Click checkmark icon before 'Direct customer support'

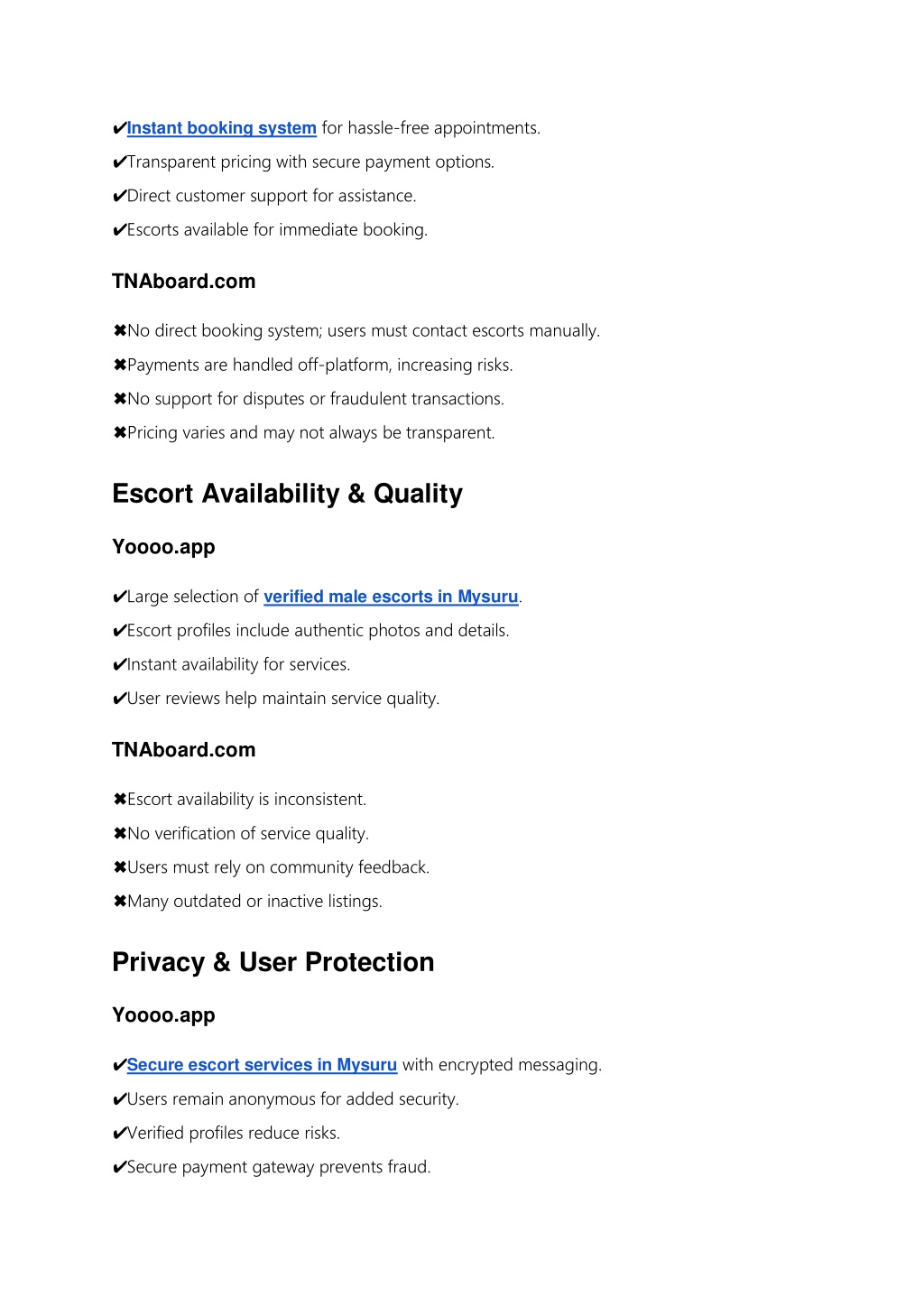click(119, 197)
